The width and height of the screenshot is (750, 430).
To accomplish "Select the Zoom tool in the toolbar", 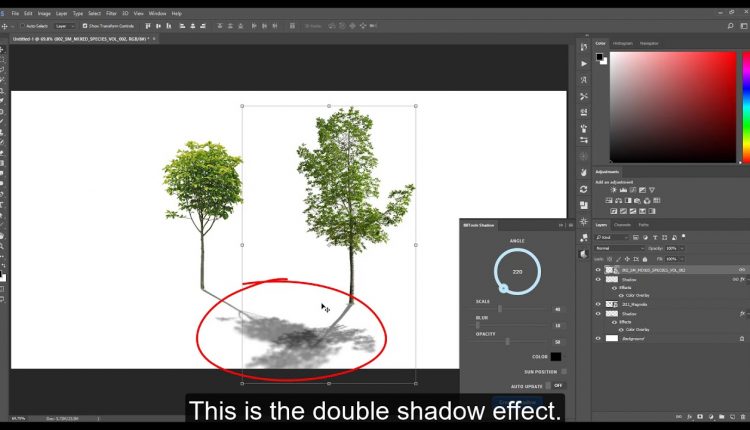I will point(4,246).
